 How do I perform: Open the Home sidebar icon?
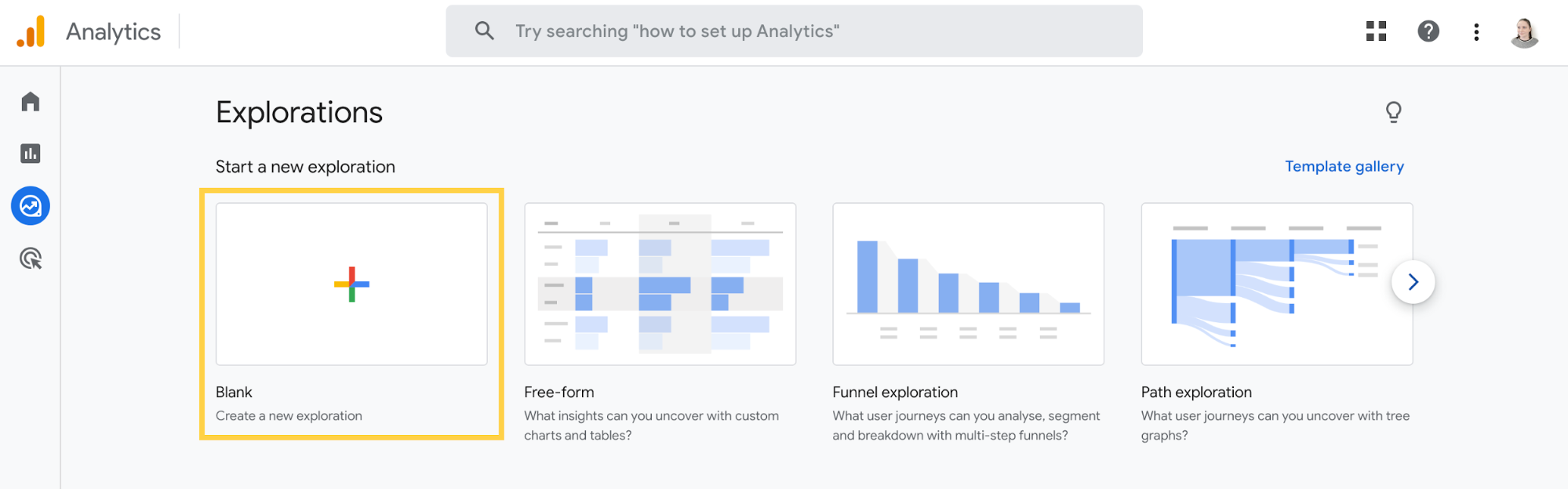click(x=31, y=102)
